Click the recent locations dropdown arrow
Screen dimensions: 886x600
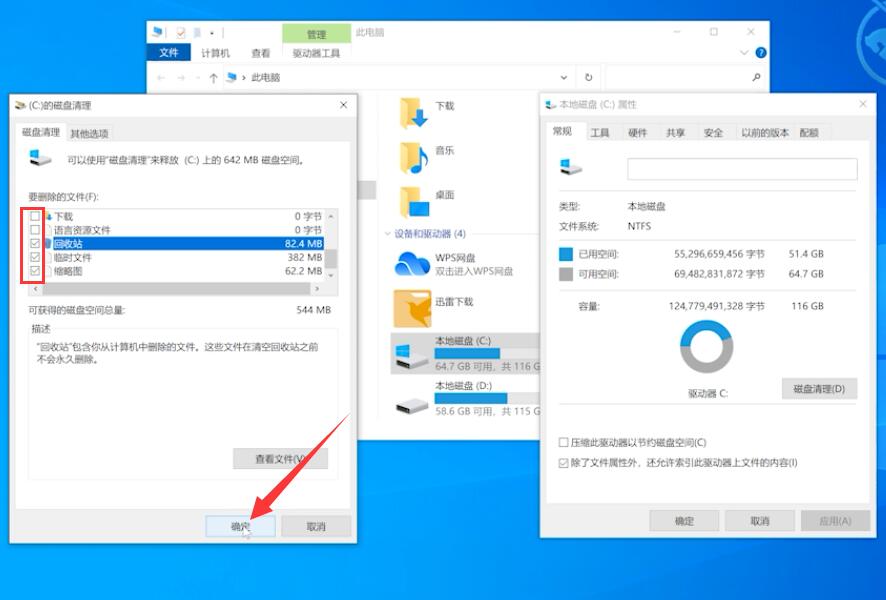[x=197, y=78]
